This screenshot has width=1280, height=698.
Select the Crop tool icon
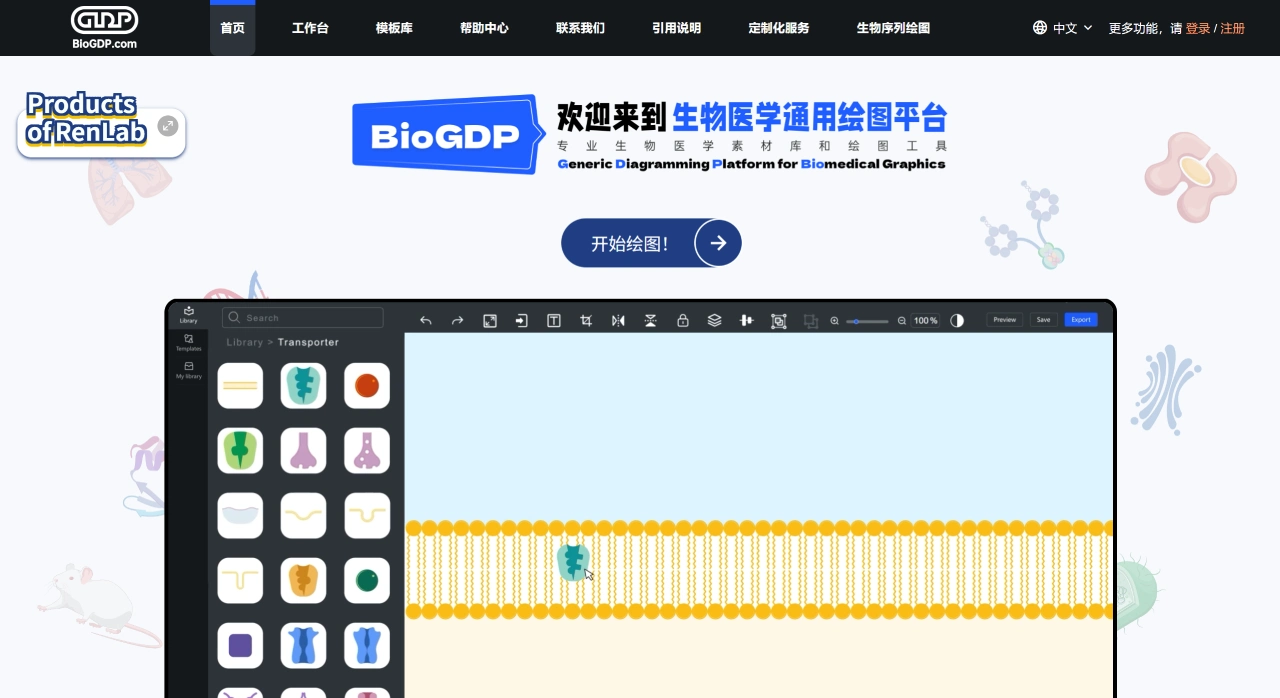point(586,321)
